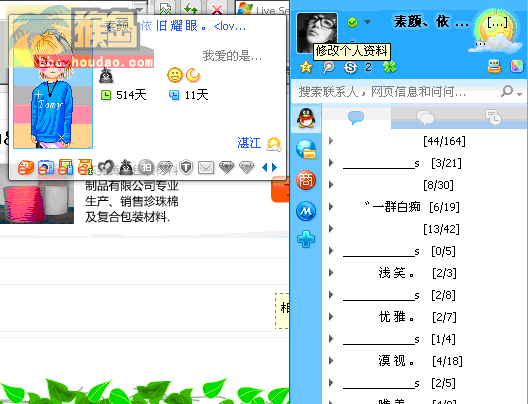Click the Qzone star icon under avatar

tap(306, 67)
